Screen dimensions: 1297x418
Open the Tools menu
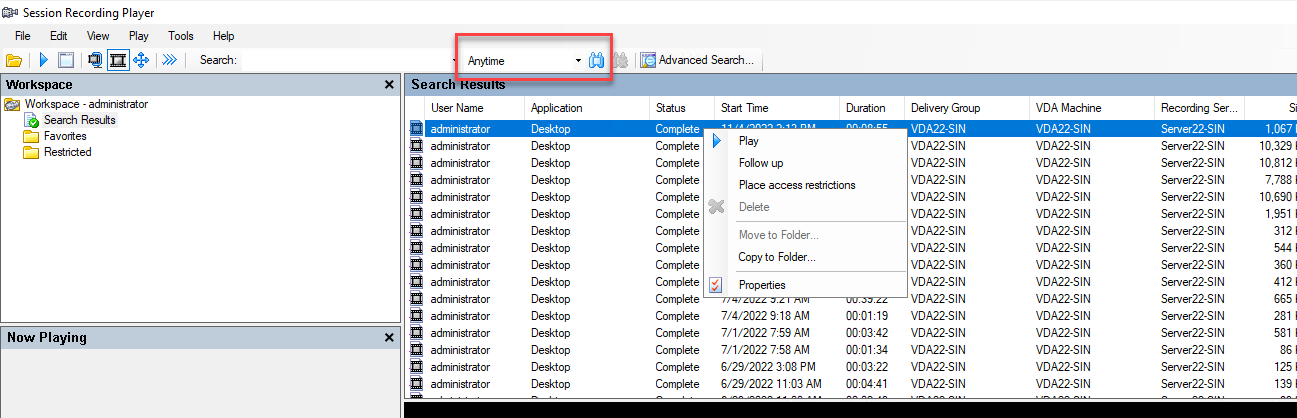pos(181,36)
